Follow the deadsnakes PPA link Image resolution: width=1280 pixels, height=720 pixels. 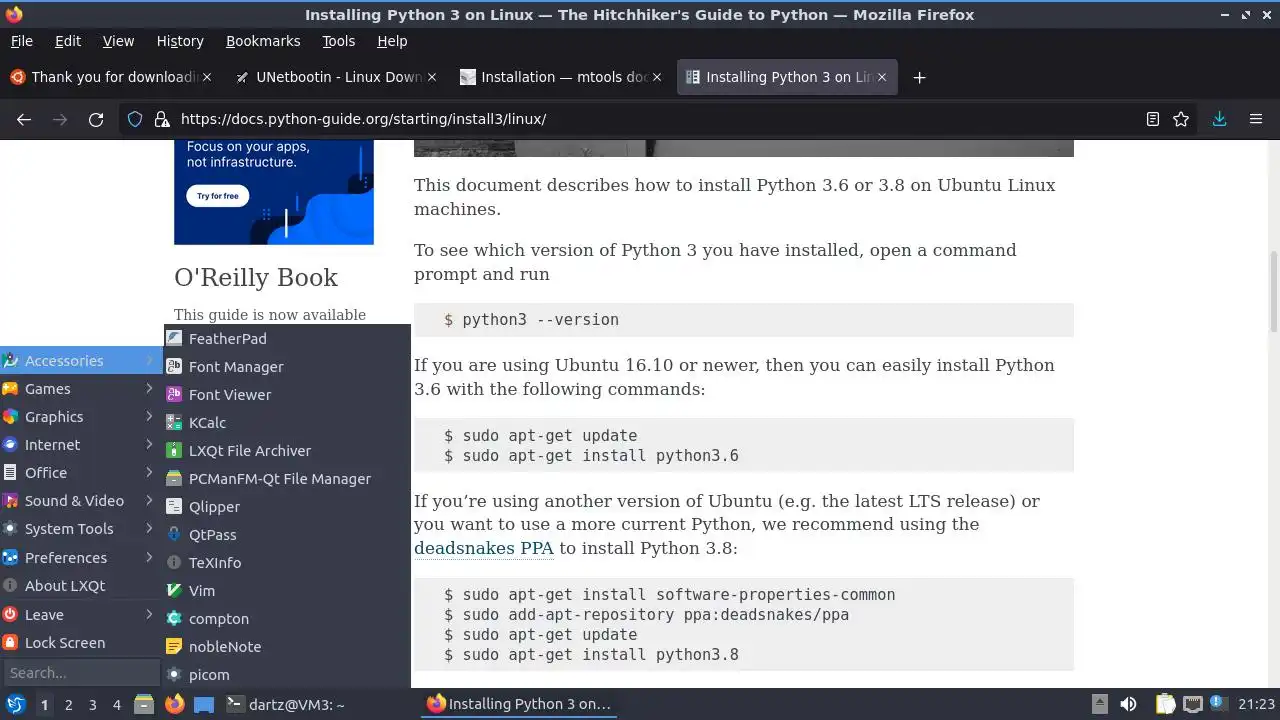point(484,548)
